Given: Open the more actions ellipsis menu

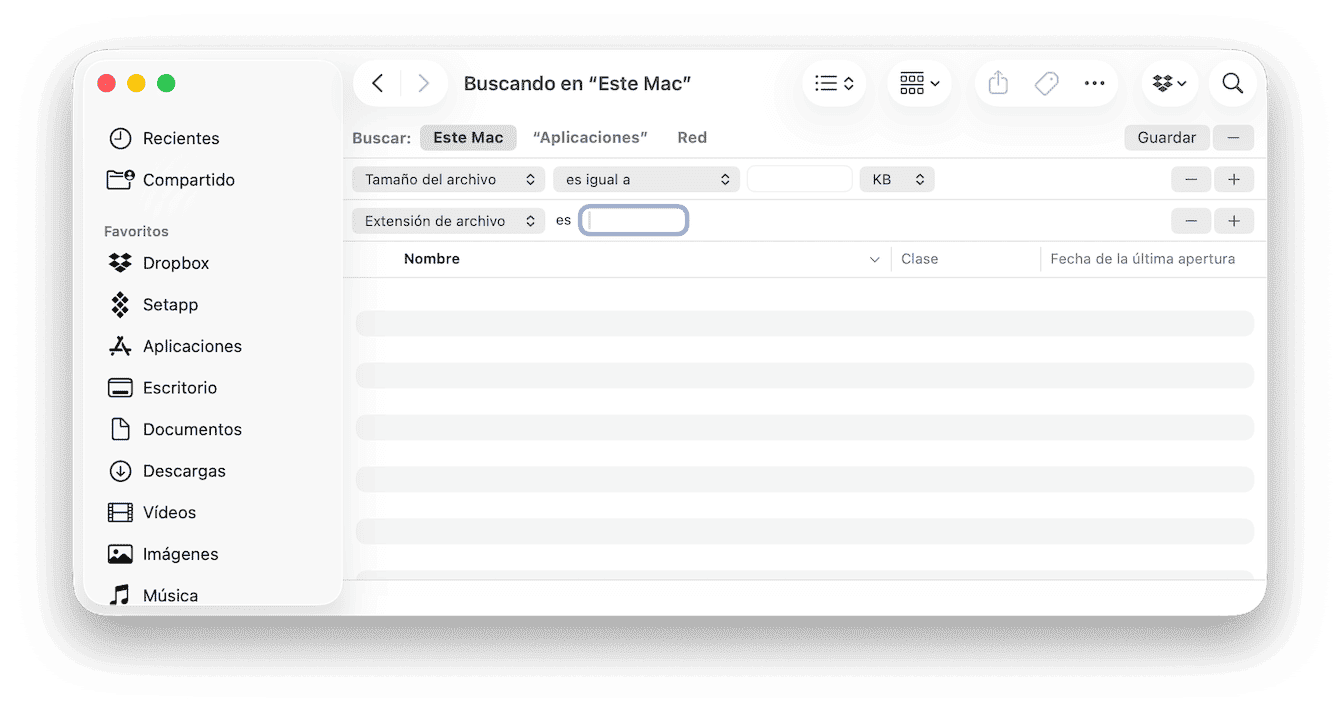Looking at the screenshot, I should pyautogui.click(x=1095, y=84).
